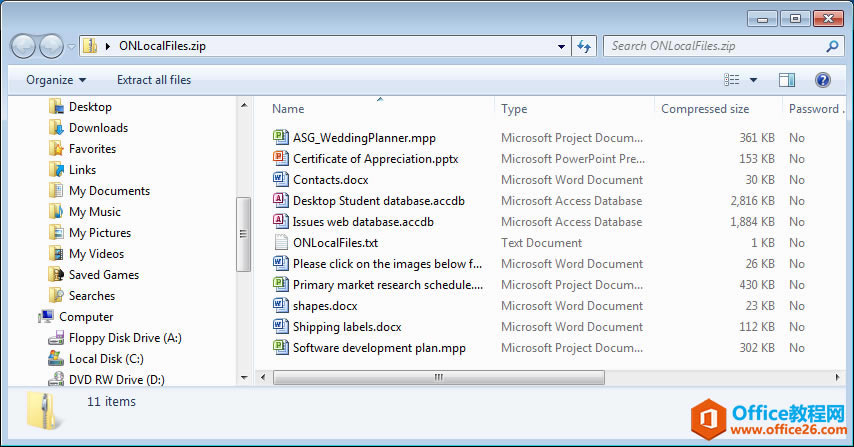
Task: Click the Back navigation arrow
Action: (x=24, y=46)
